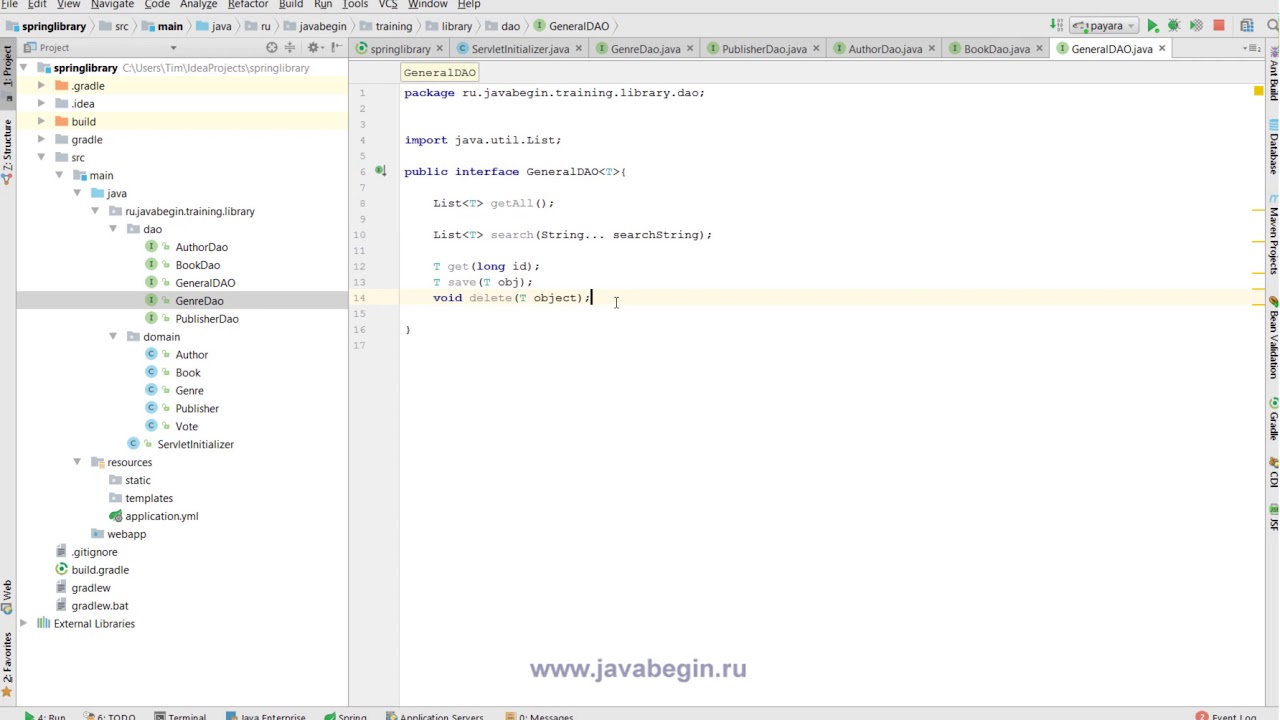Switch to the GenreDao.java tab

point(645,49)
